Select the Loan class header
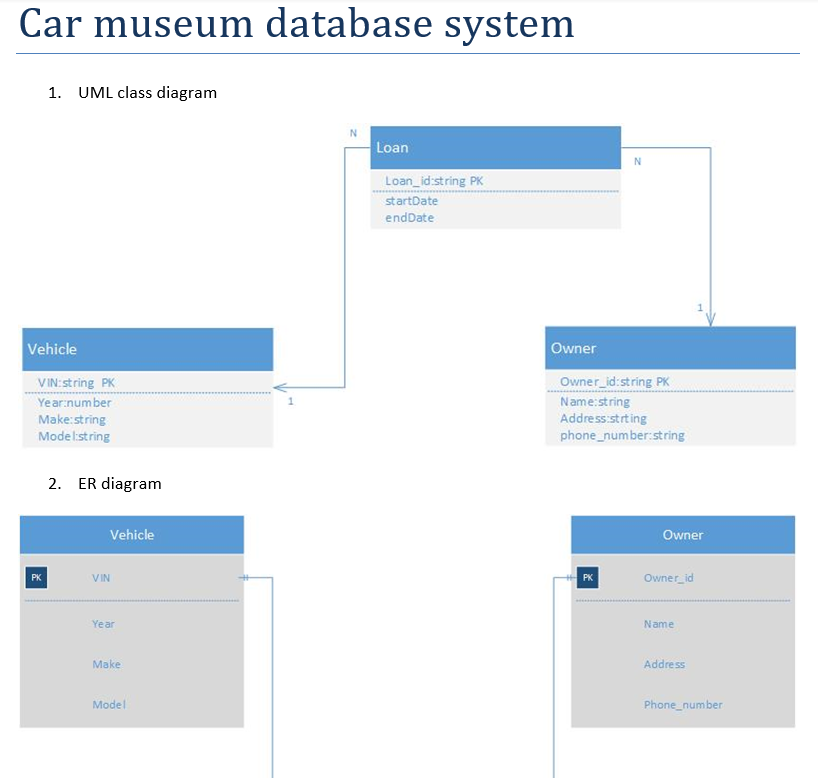 (495, 148)
